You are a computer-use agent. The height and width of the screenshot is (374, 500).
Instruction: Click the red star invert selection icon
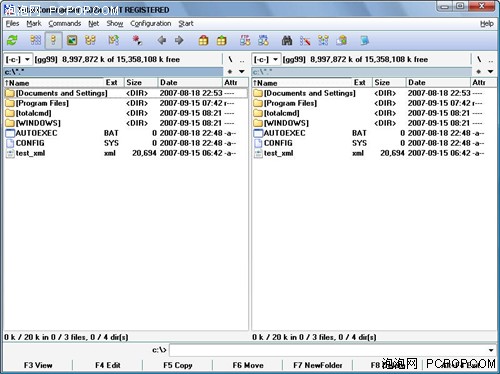click(137, 41)
